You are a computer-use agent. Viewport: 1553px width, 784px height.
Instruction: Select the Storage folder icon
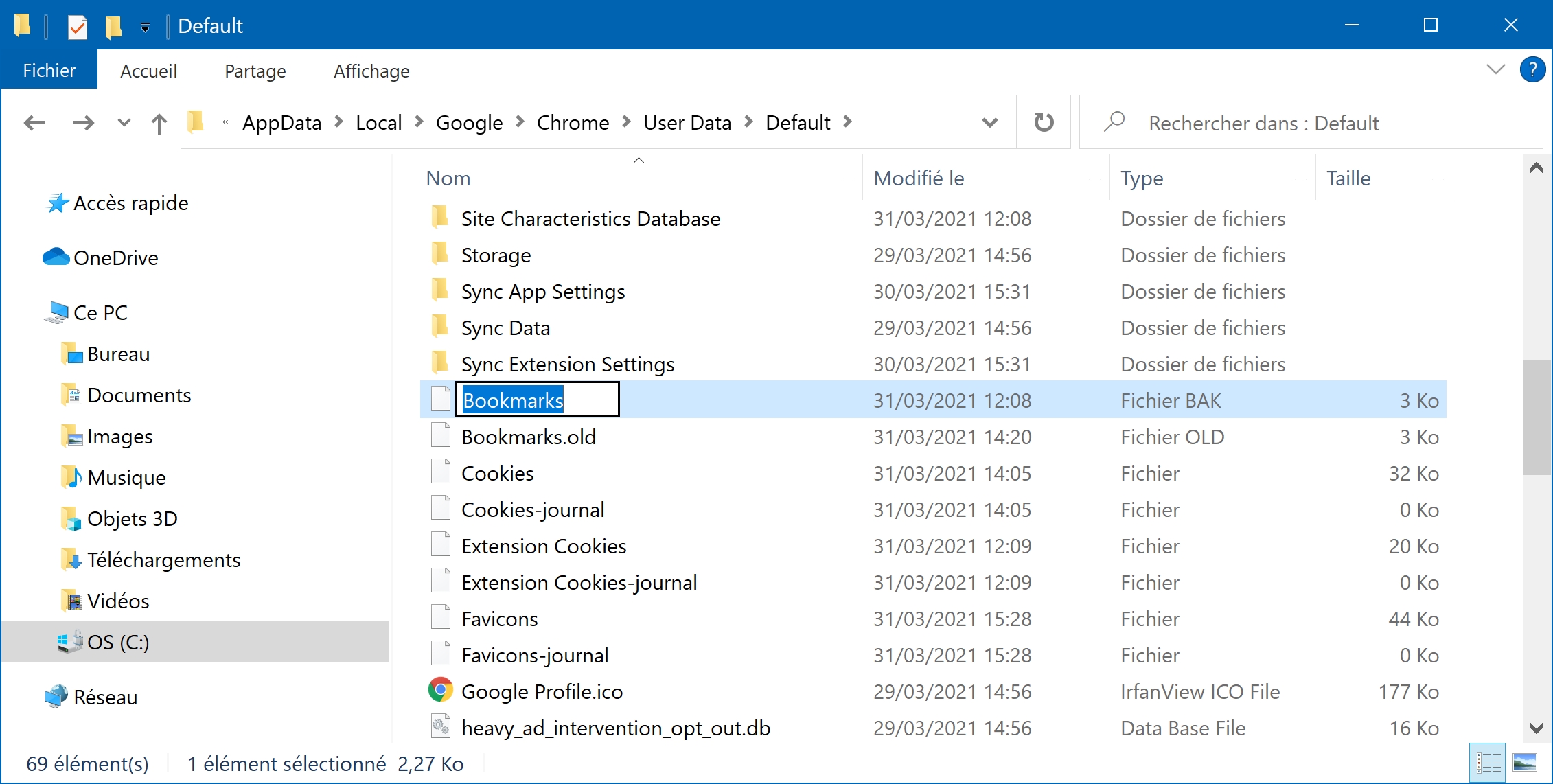pyautogui.click(x=440, y=254)
